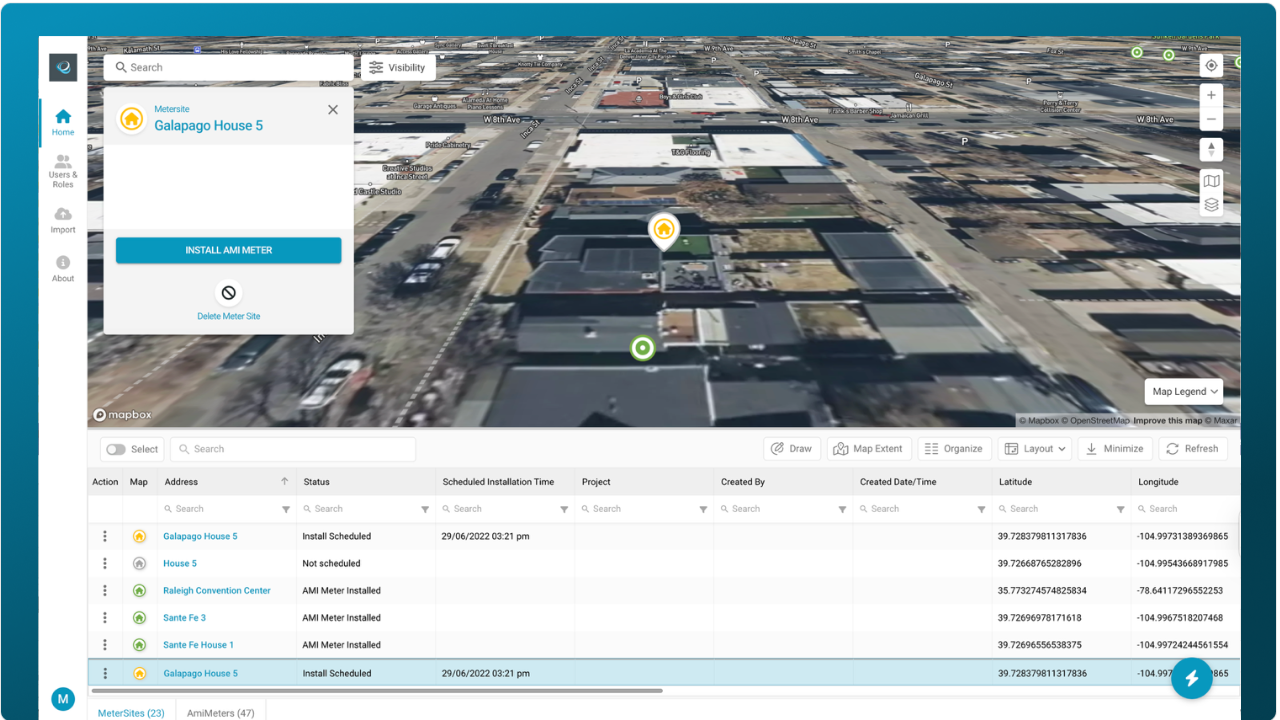Toggle the Select switch on
The height and width of the screenshot is (720, 1280).
pos(118,449)
